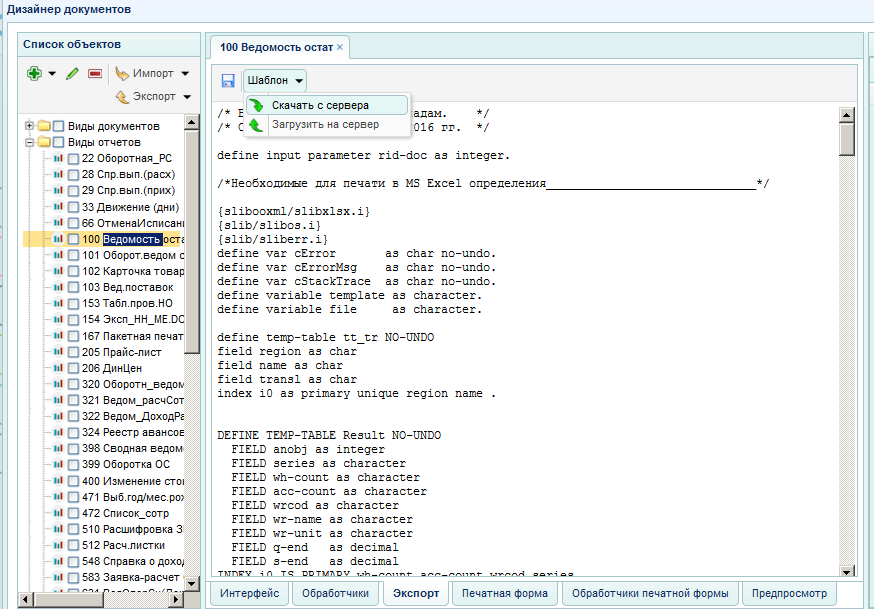The height and width of the screenshot is (609, 874).
Task: Click the green plus add object icon
Action: pyautogui.click(x=34, y=73)
